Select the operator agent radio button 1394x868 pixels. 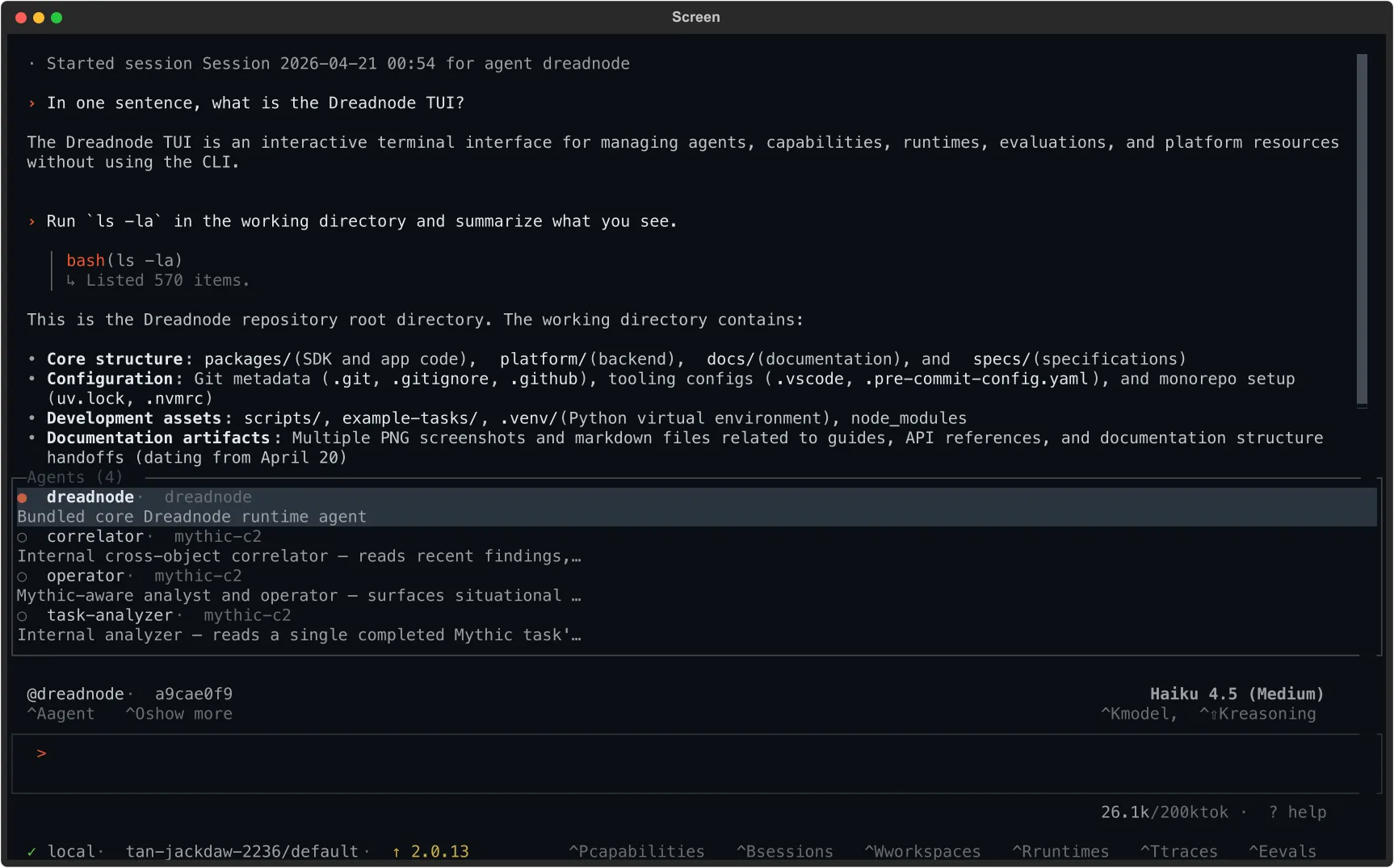(22, 576)
